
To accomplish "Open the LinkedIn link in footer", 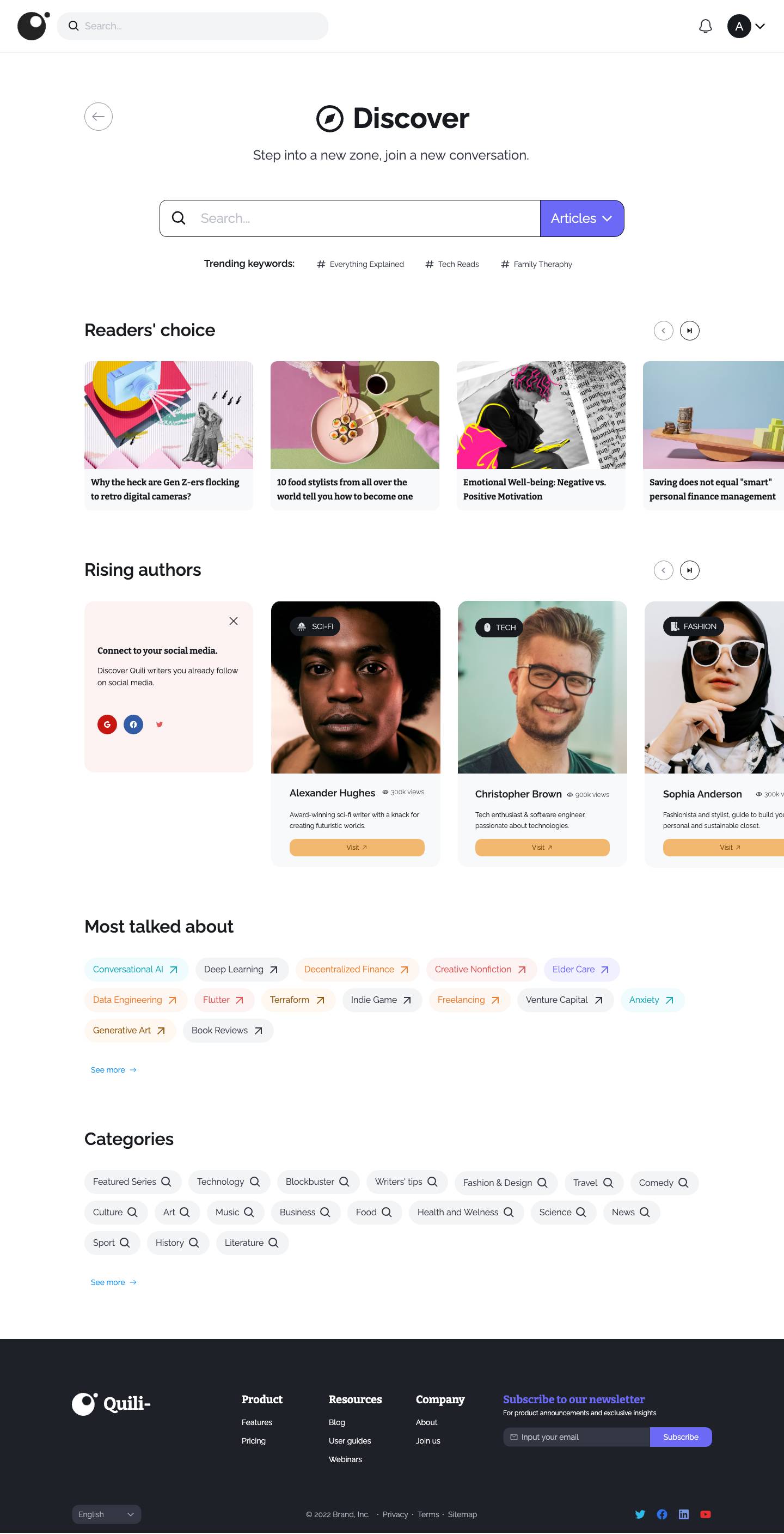I will [x=683, y=1514].
